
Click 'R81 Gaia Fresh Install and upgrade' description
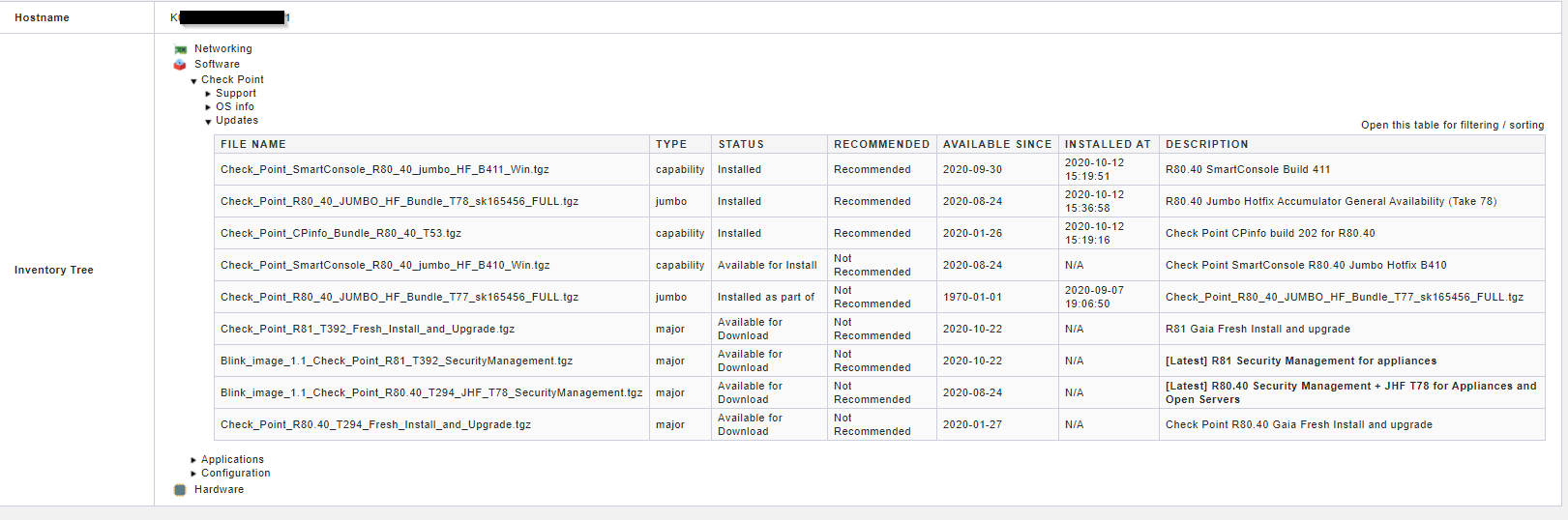[1257, 329]
